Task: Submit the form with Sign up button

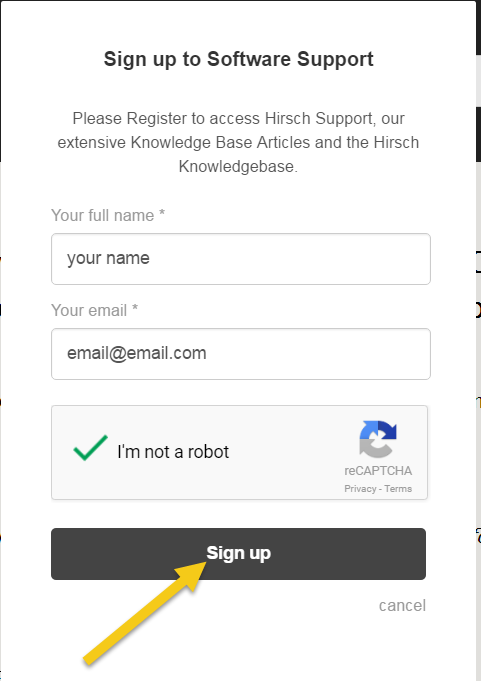Action: pyautogui.click(x=238, y=554)
